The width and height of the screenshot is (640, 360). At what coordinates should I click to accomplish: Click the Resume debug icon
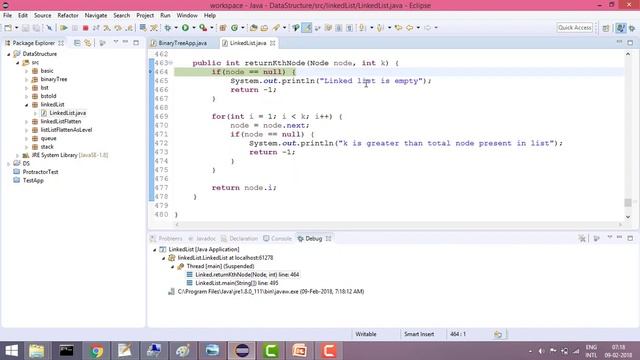tap(64, 28)
